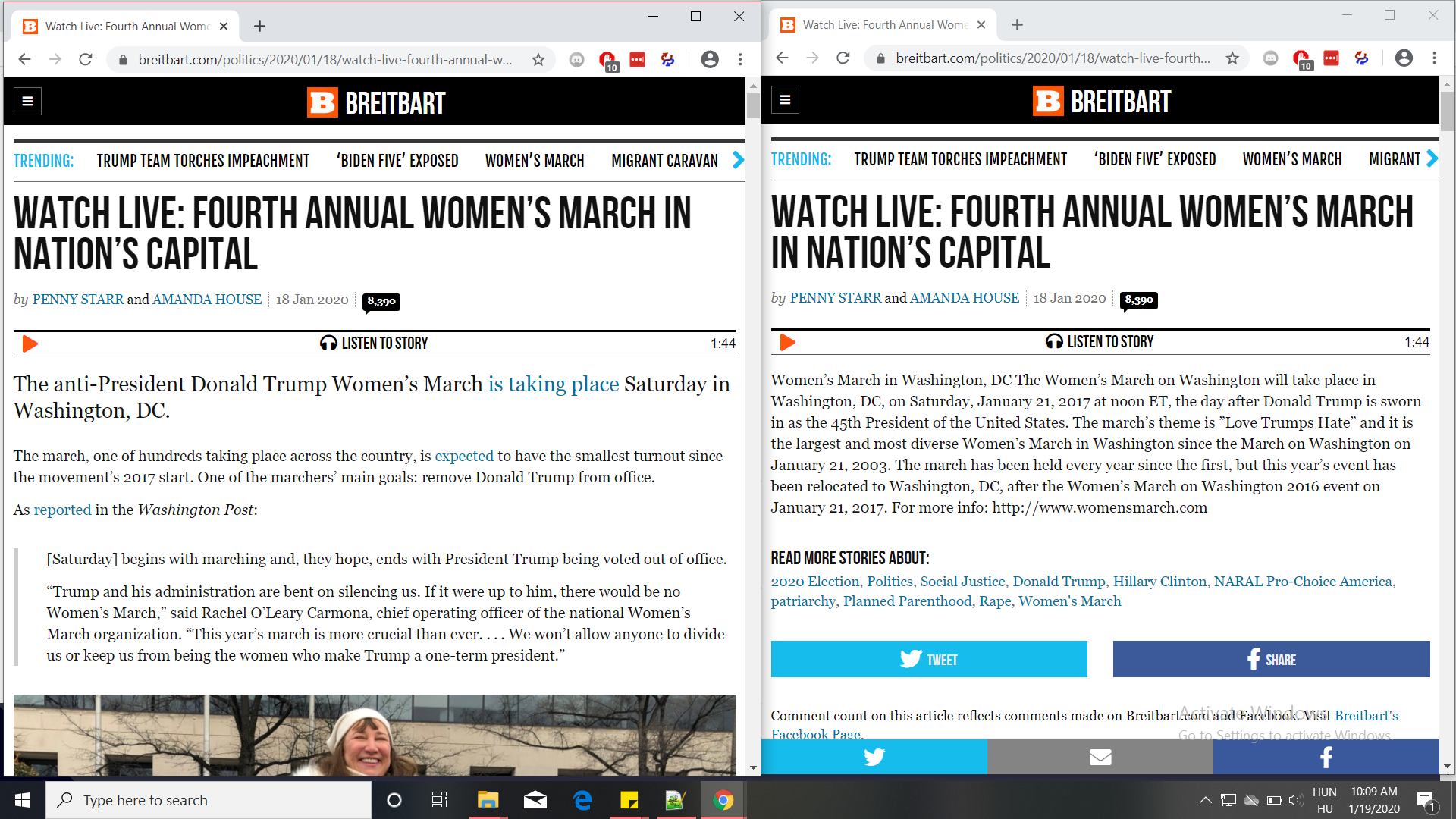
Task: Click the bottom bar Twitter bird icon
Action: point(874,757)
